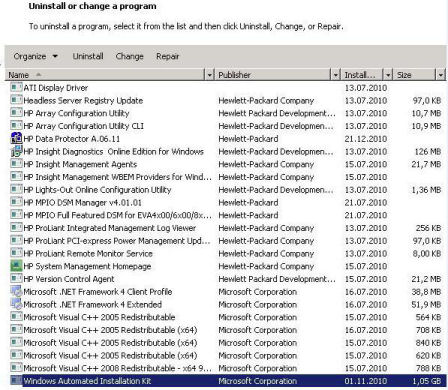Click the 10,9 MB size value
The width and height of the screenshot is (448, 390).
pos(426,126)
